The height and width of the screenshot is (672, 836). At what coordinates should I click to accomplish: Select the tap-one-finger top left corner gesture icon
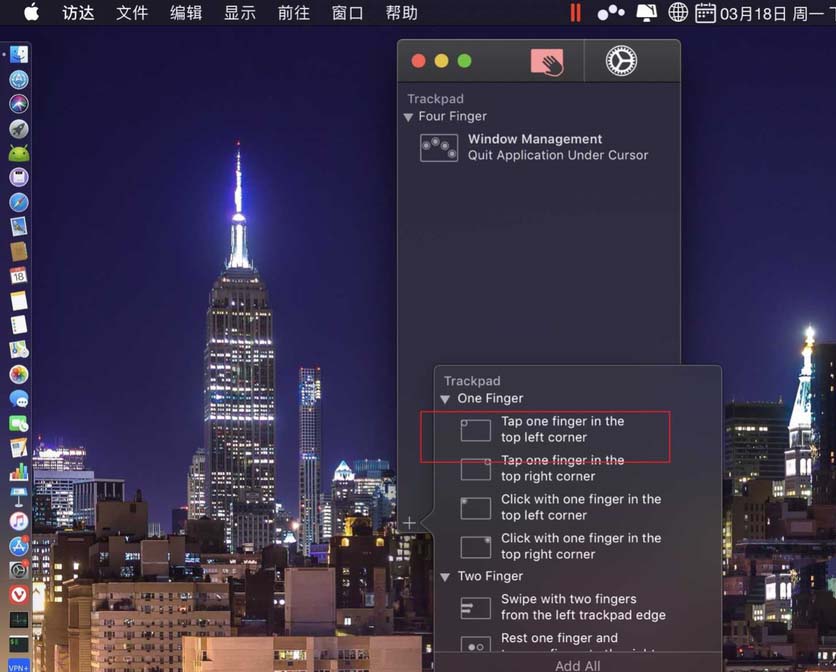click(475, 429)
